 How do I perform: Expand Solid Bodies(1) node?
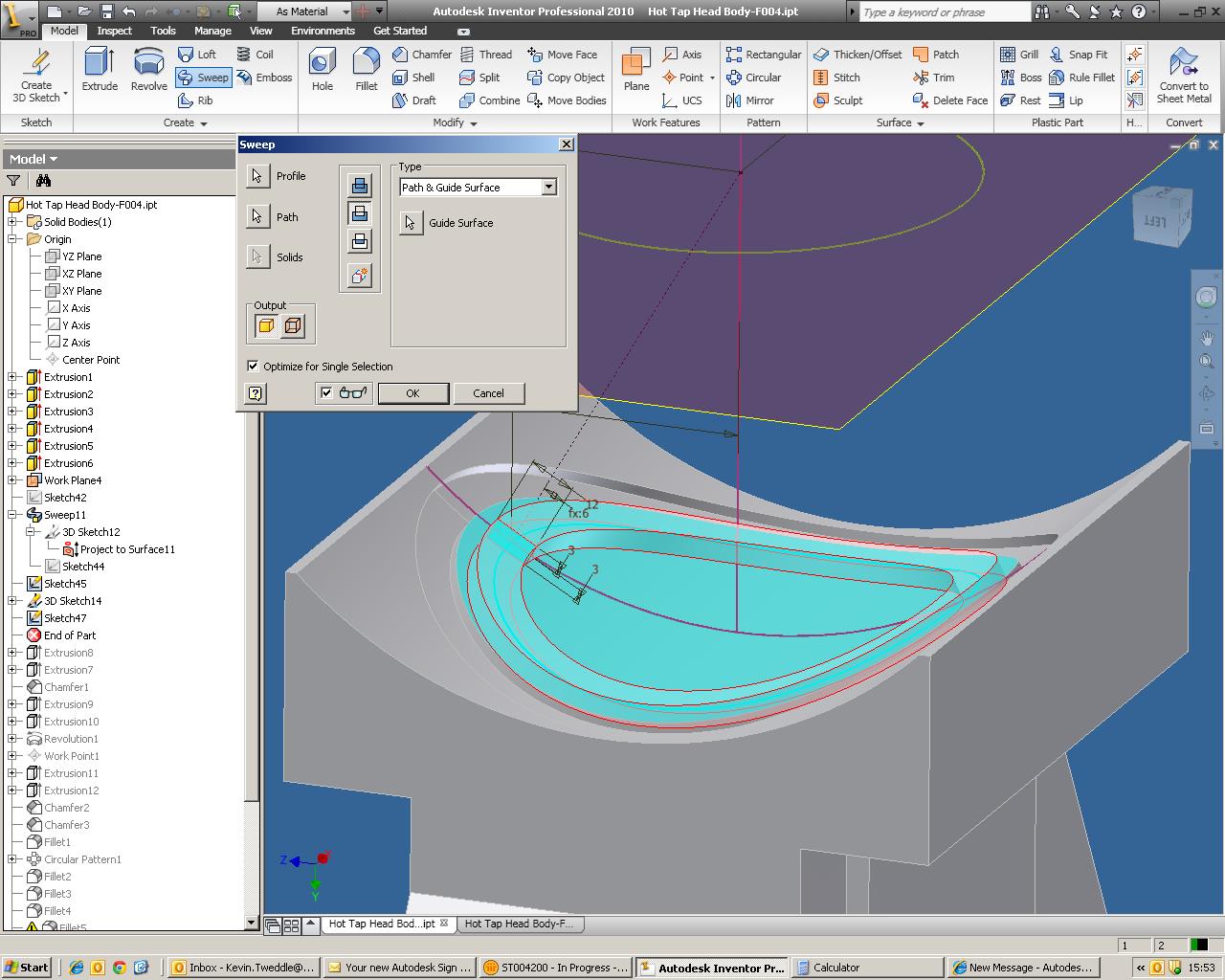[12, 222]
